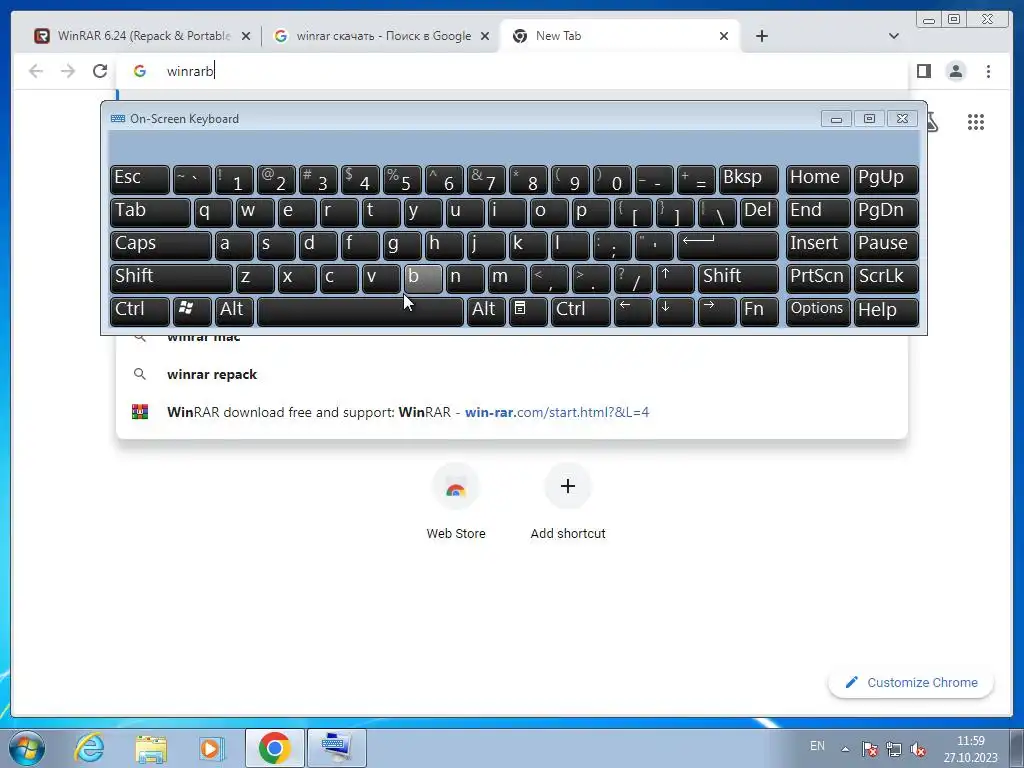Add a new shortcut tile
The width and height of the screenshot is (1024, 768).
[x=568, y=502]
